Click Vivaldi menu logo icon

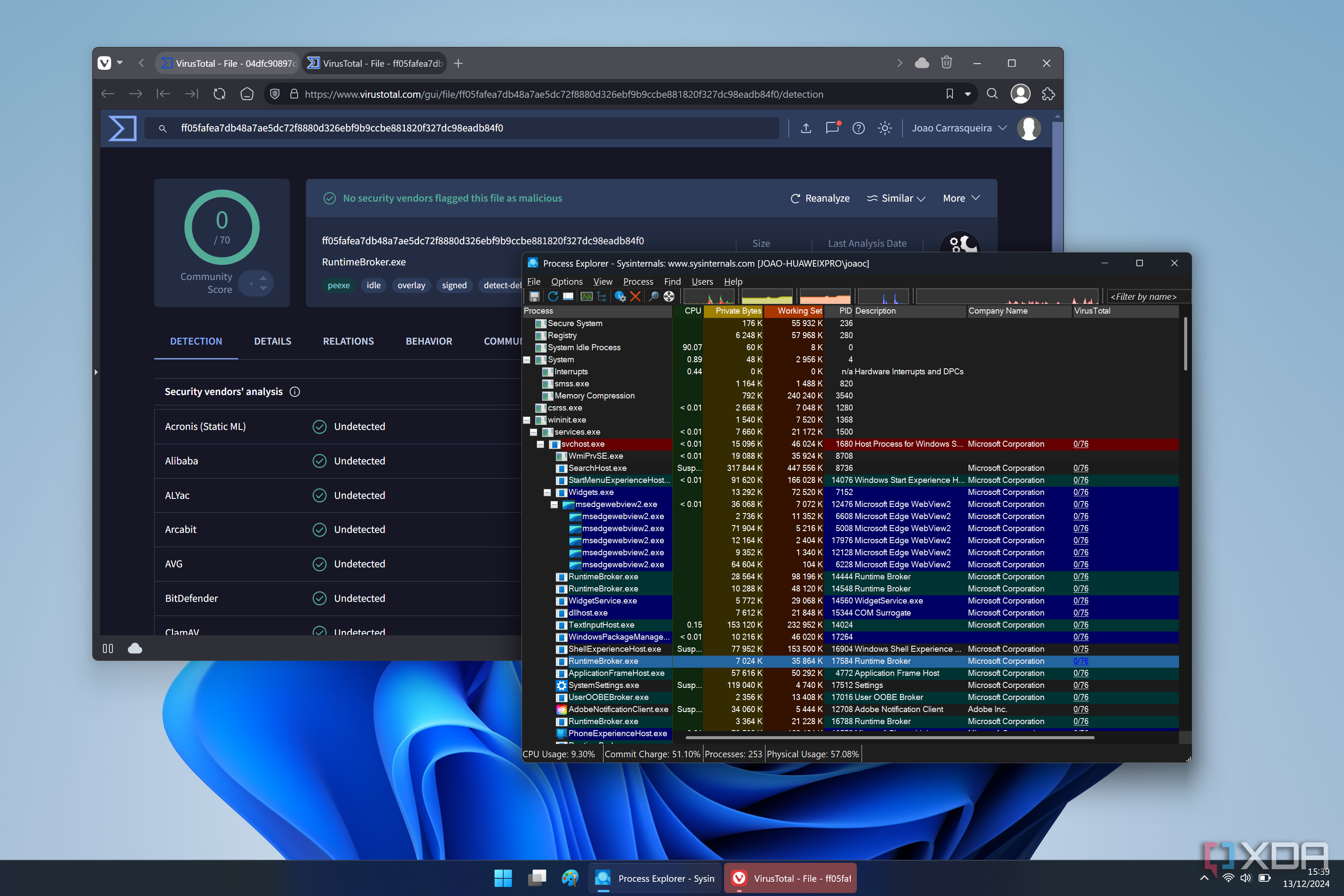pyautogui.click(x=105, y=63)
